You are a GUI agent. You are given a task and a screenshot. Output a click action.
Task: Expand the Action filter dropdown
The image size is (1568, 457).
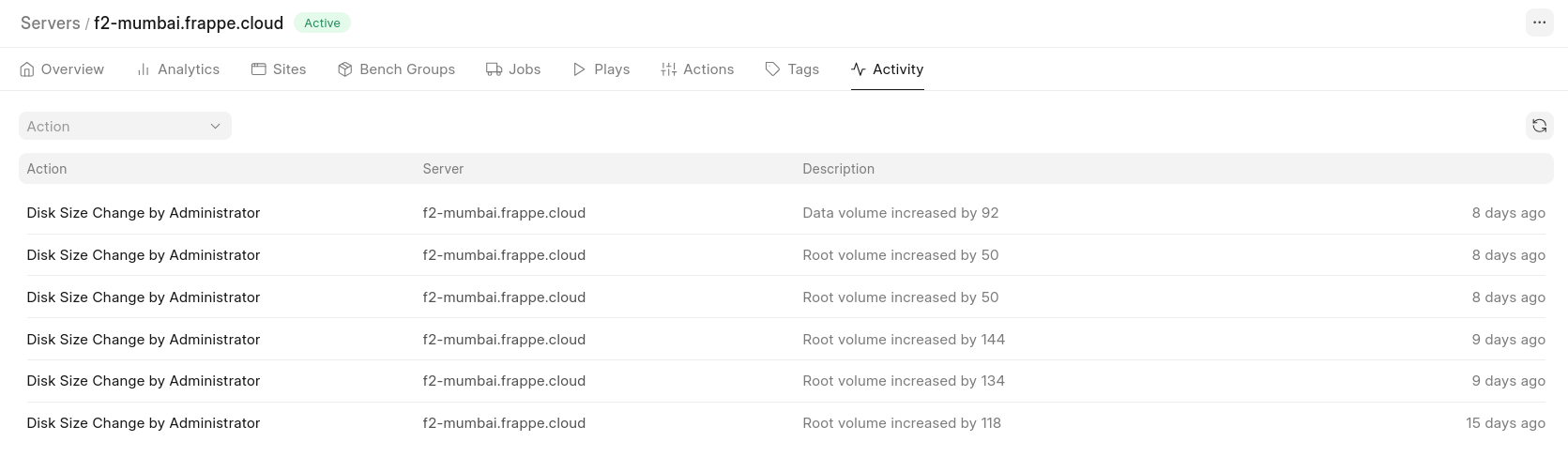tap(125, 126)
